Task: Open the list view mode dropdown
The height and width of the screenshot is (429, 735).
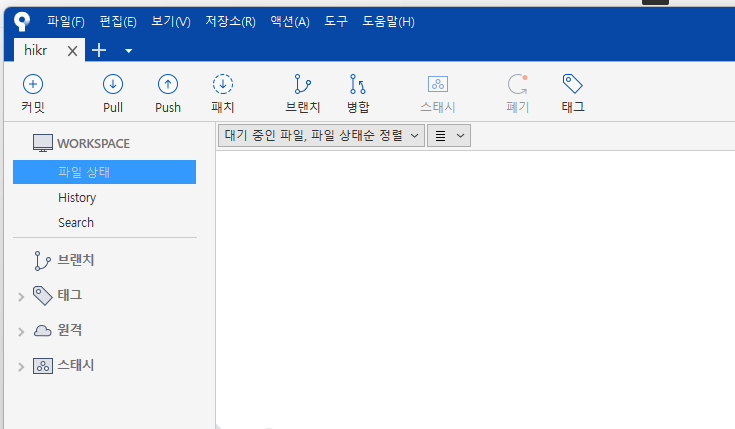Action: coord(449,135)
